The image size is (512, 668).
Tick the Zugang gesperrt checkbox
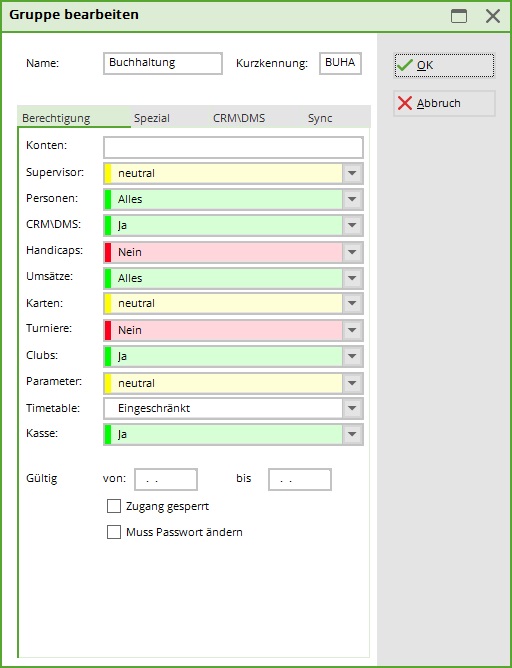[x=114, y=506]
